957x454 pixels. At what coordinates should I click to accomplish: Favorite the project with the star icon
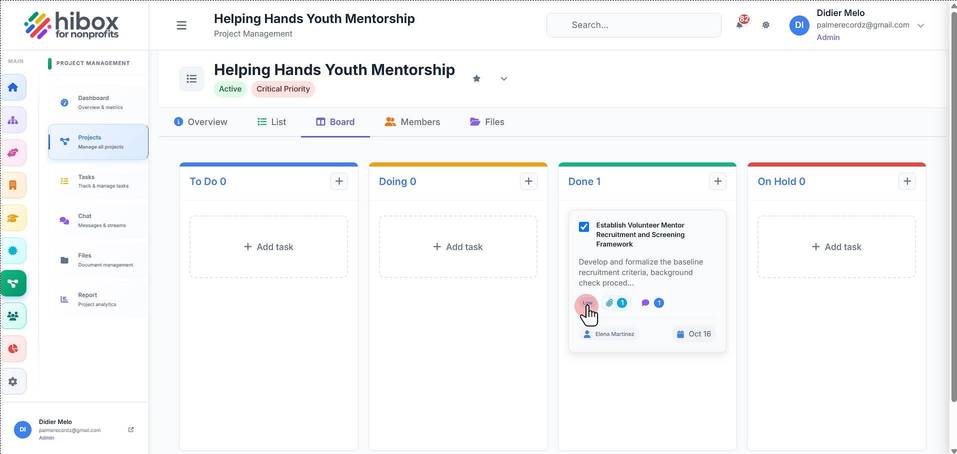(477, 78)
